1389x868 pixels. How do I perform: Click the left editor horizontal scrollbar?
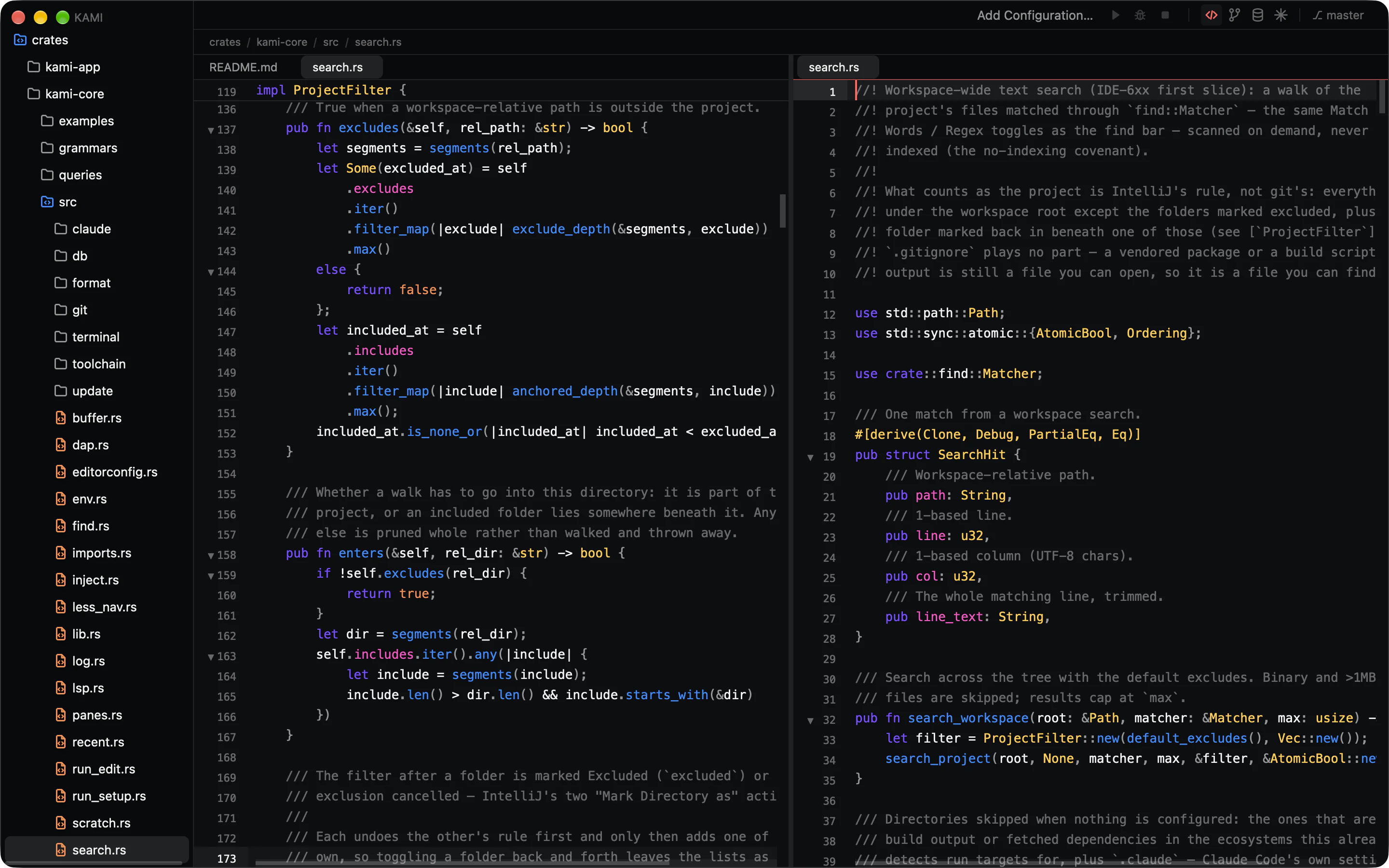[x=463, y=862]
